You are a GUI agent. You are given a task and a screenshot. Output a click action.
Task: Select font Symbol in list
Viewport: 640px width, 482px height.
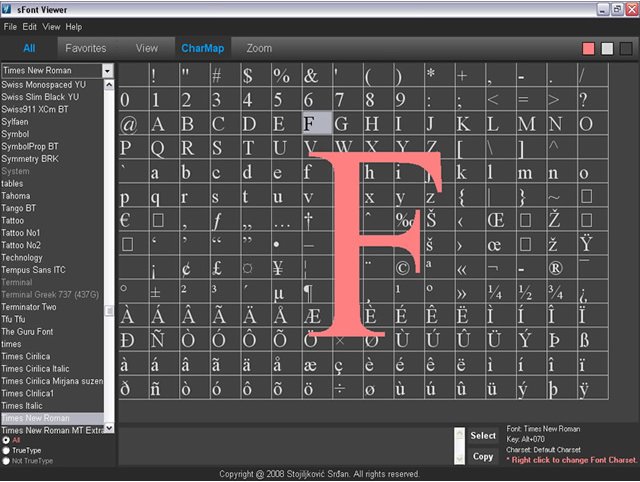(x=52, y=134)
